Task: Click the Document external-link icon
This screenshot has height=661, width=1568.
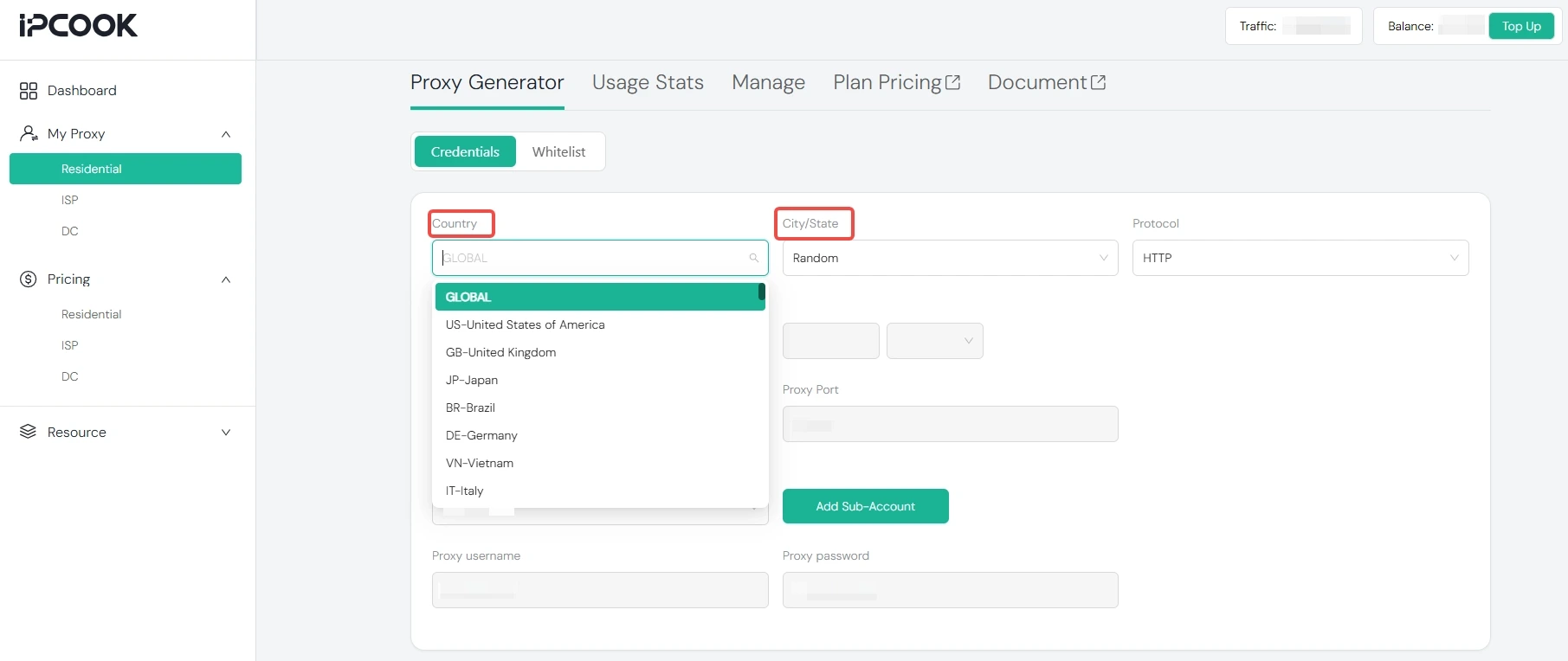Action: tap(1099, 82)
